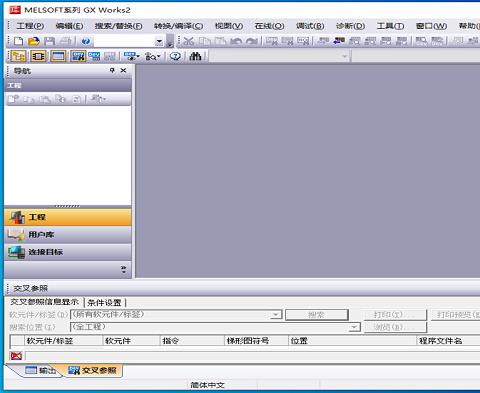Toggle the chip-shaped parts selection window icon
The image size is (480, 393).
pyautogui.click(x=38, y=56)
